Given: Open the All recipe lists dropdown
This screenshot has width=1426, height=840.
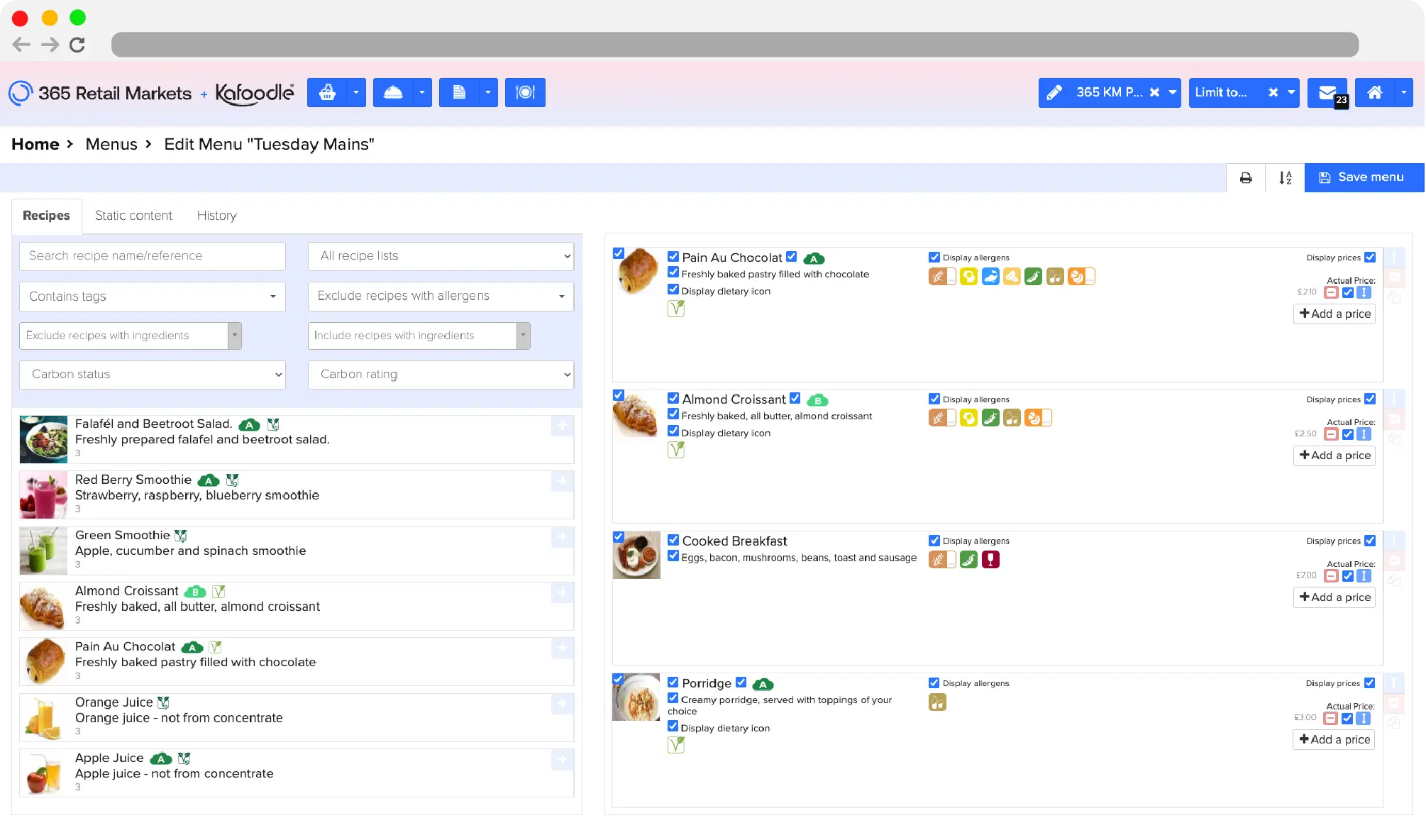Looking at the screenshot, I should tap(441, 256).
